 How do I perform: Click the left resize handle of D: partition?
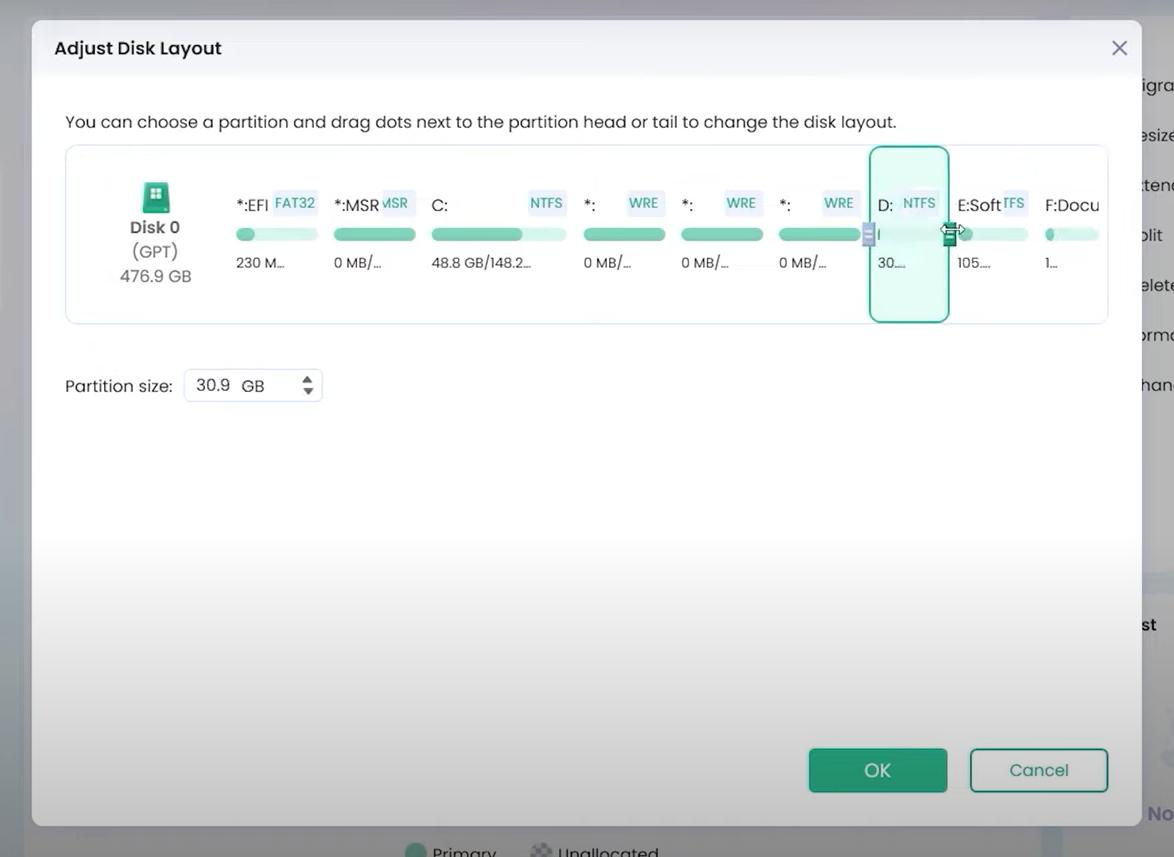point(868,234)
